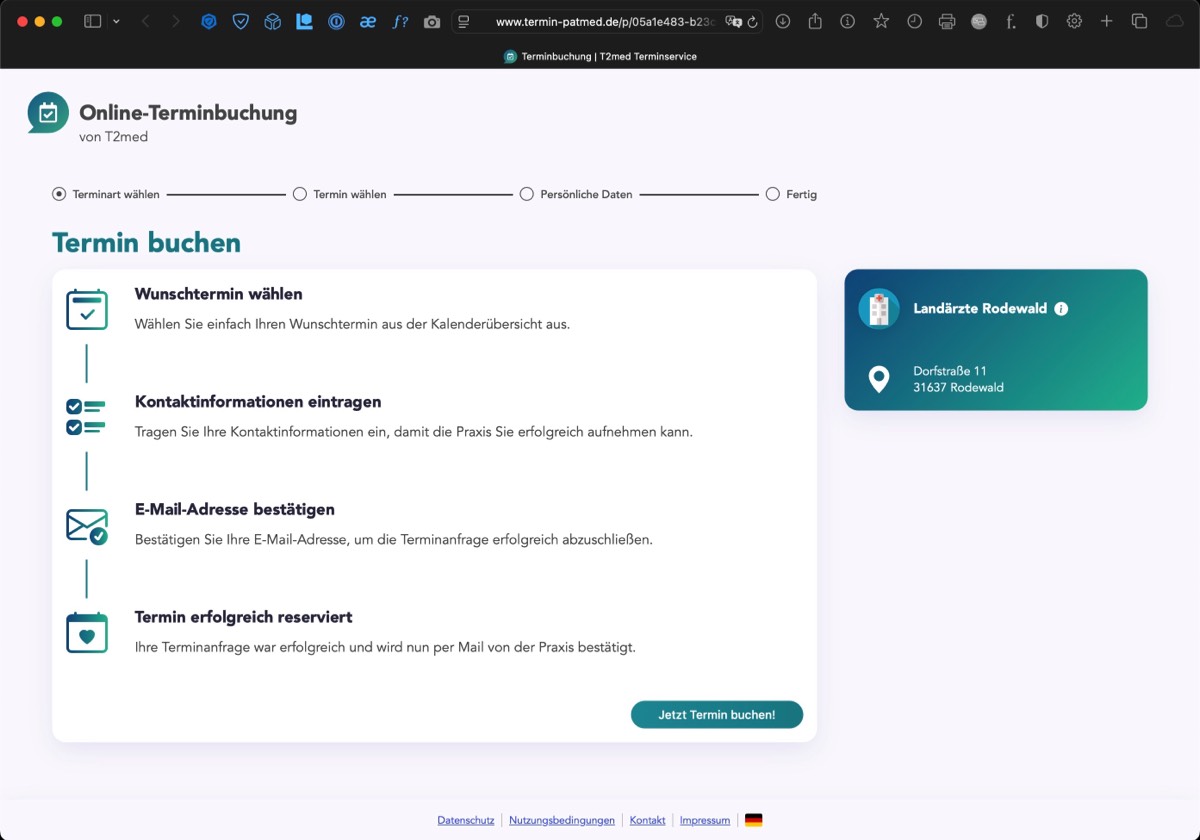Open the 1Password extension icon
This screenshot has height=840, width=1200.
click(x=336, y=21)
